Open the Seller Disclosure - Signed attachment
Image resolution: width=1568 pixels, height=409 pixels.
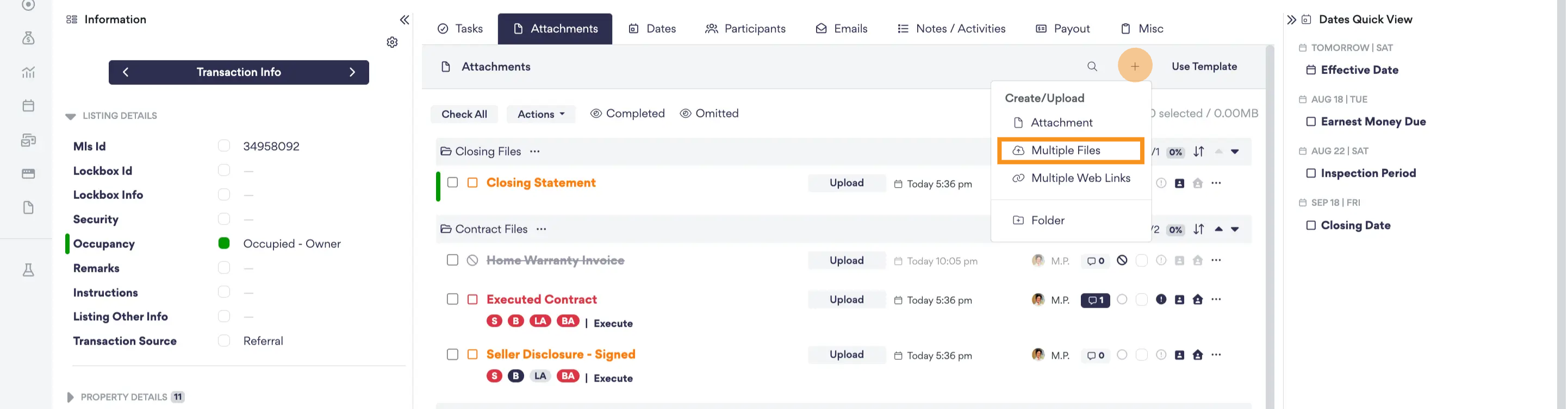click(561, 354)
